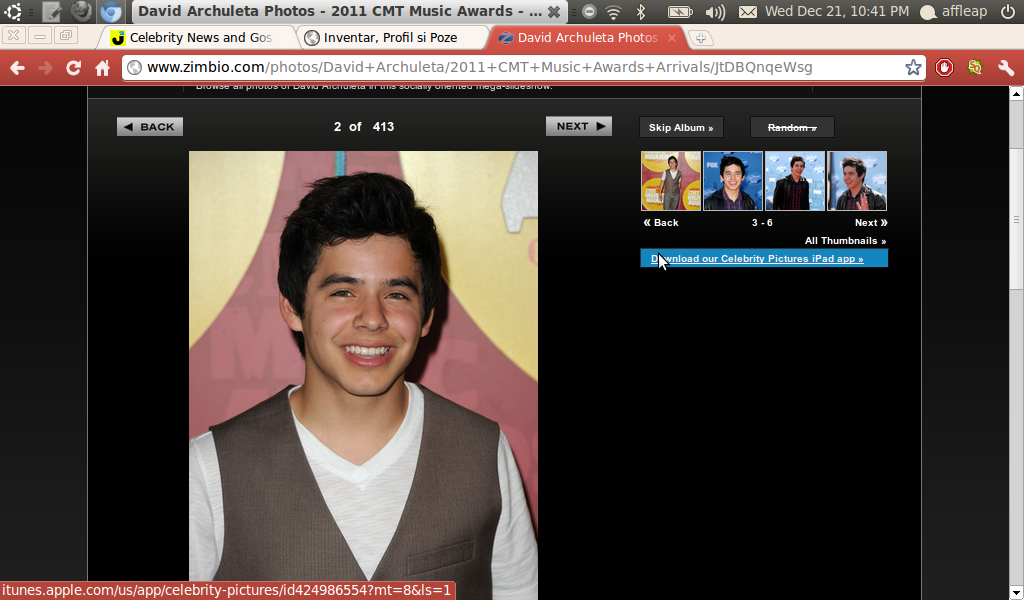
Task: Open thumbnail with FOX logo blue backdrop
Action: point(733,181)
